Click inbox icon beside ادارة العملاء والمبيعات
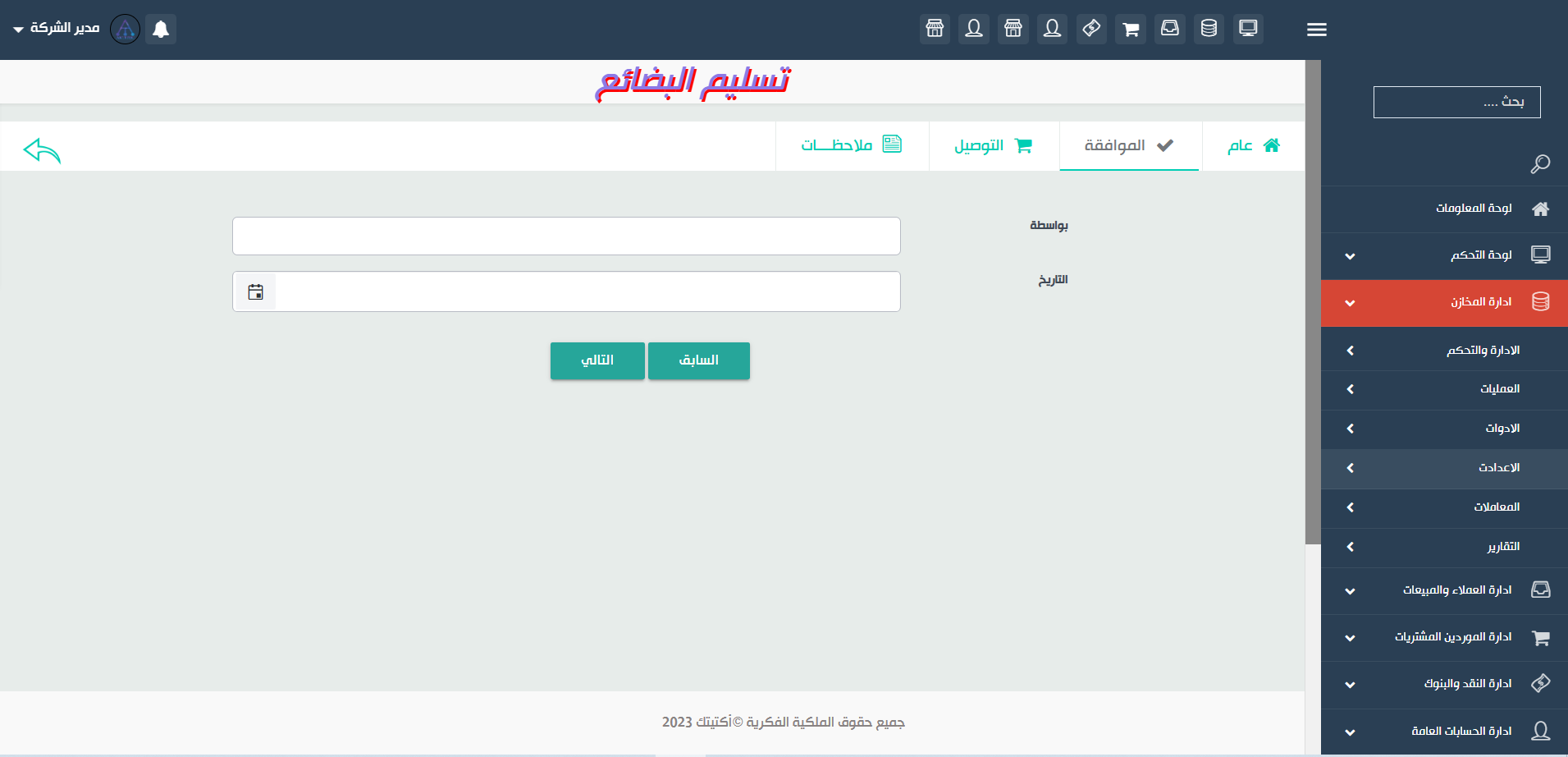1568x757 pixels. (1540, 590)
